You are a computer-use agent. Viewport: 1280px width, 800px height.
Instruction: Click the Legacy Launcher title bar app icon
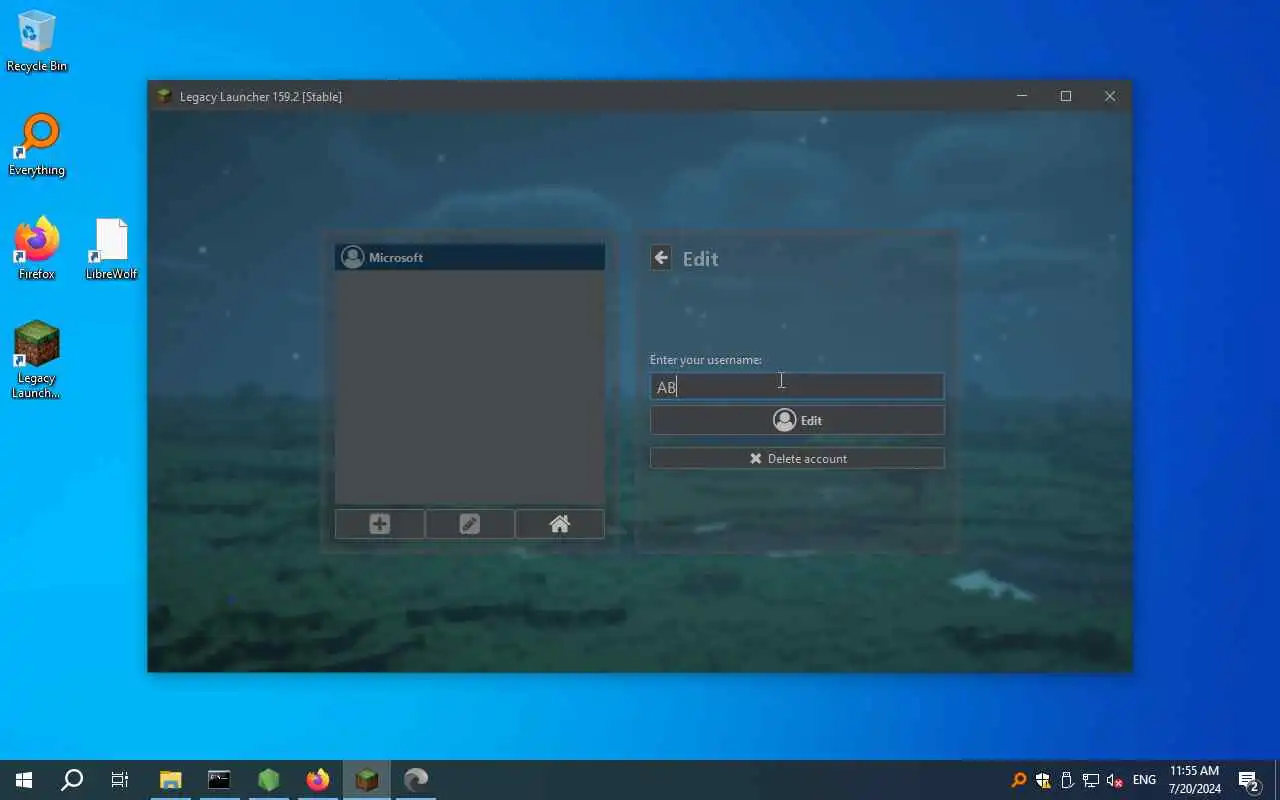tap(164, 96)
